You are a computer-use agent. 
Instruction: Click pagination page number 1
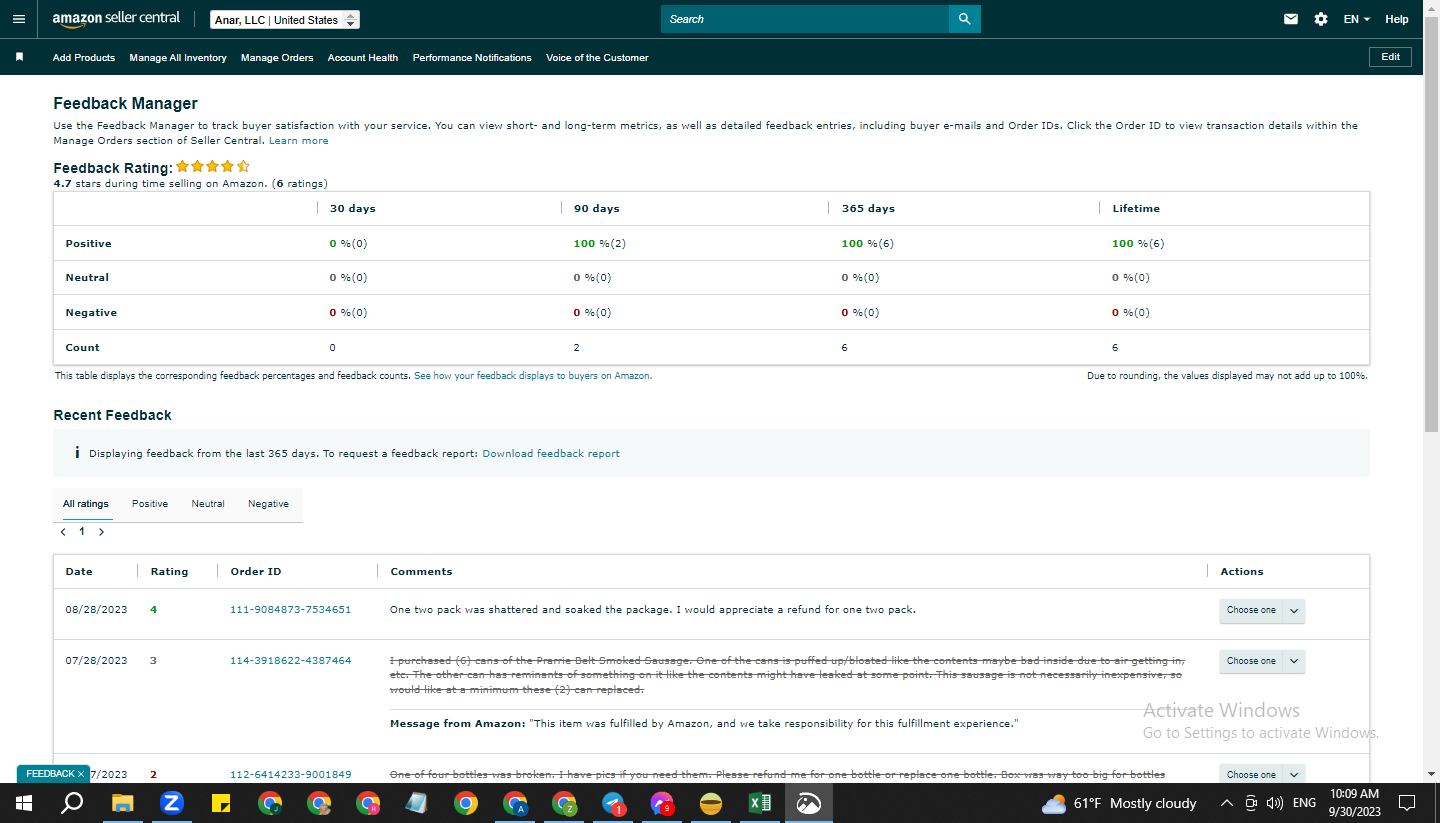pyautogui.click(x=82, y=532)
